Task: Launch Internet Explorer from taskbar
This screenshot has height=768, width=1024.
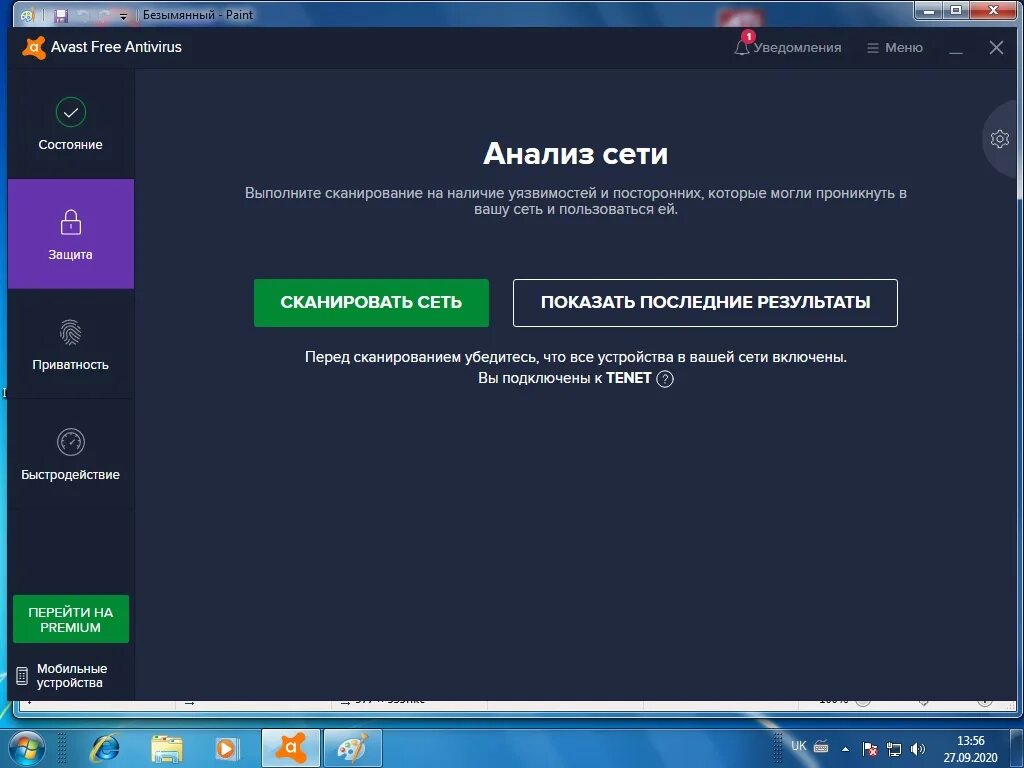Action: pyautogui.click(x=105, y=748)
